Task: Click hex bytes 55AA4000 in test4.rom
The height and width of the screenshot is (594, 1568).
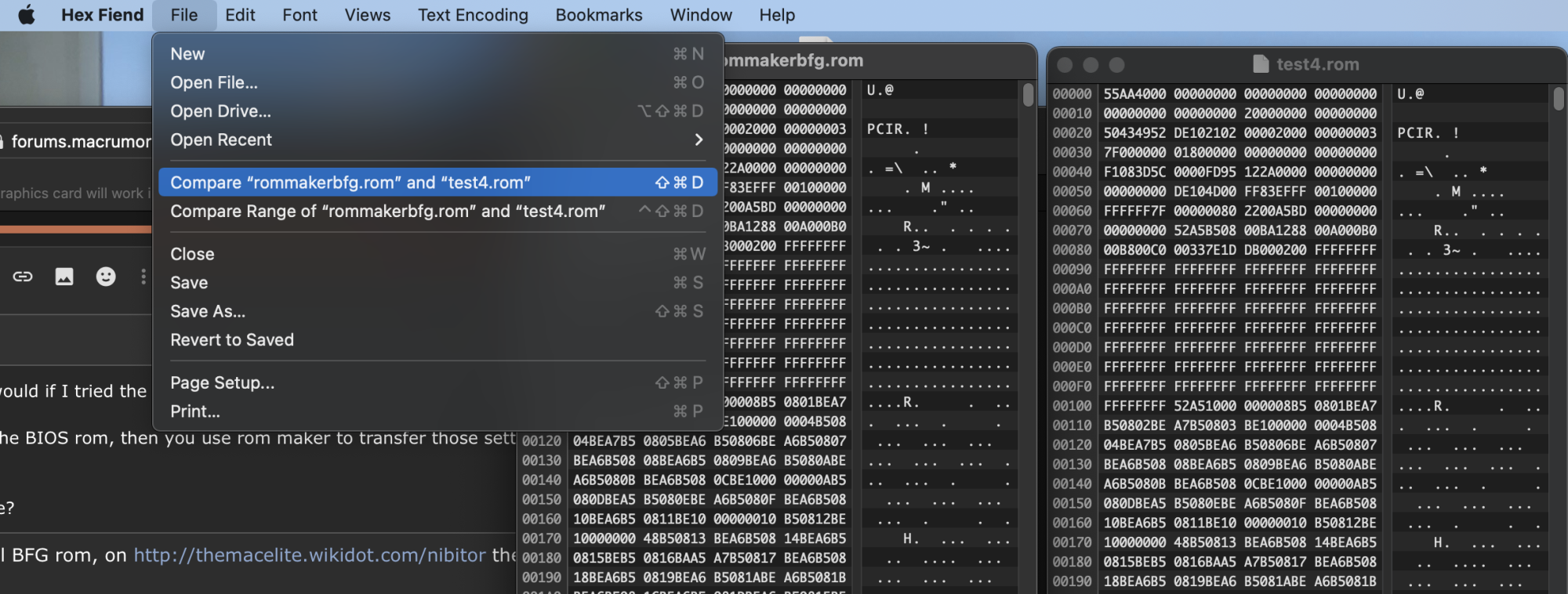Action: (x=1134, y=94)
